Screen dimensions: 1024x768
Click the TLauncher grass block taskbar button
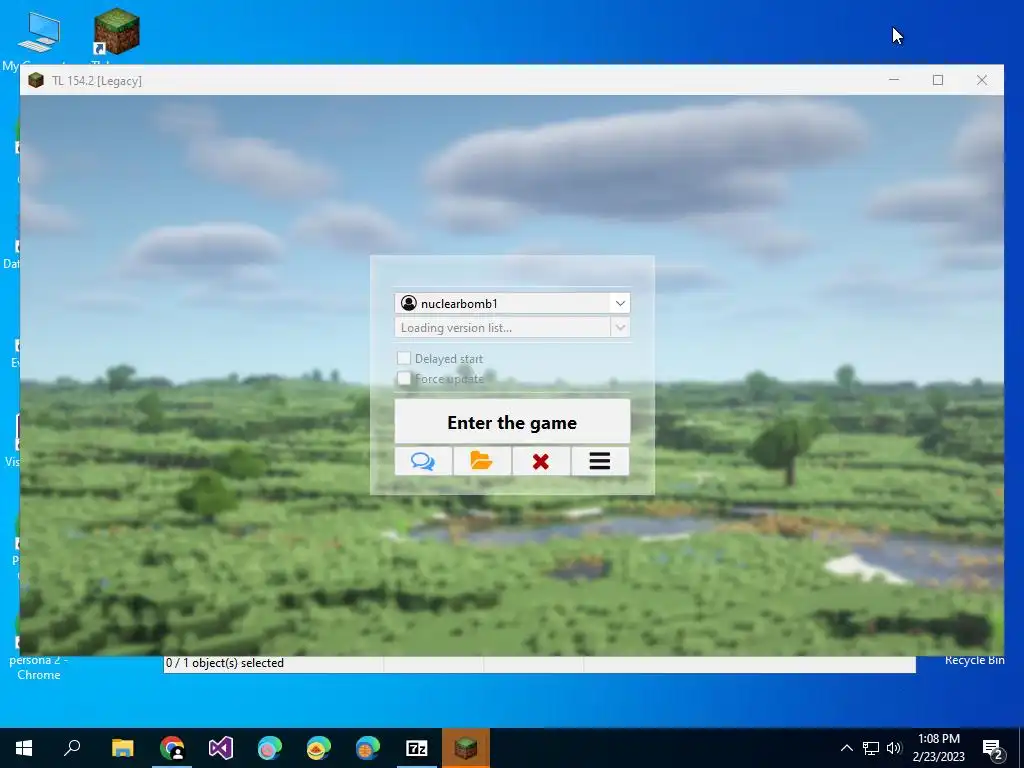pos(466,748)
